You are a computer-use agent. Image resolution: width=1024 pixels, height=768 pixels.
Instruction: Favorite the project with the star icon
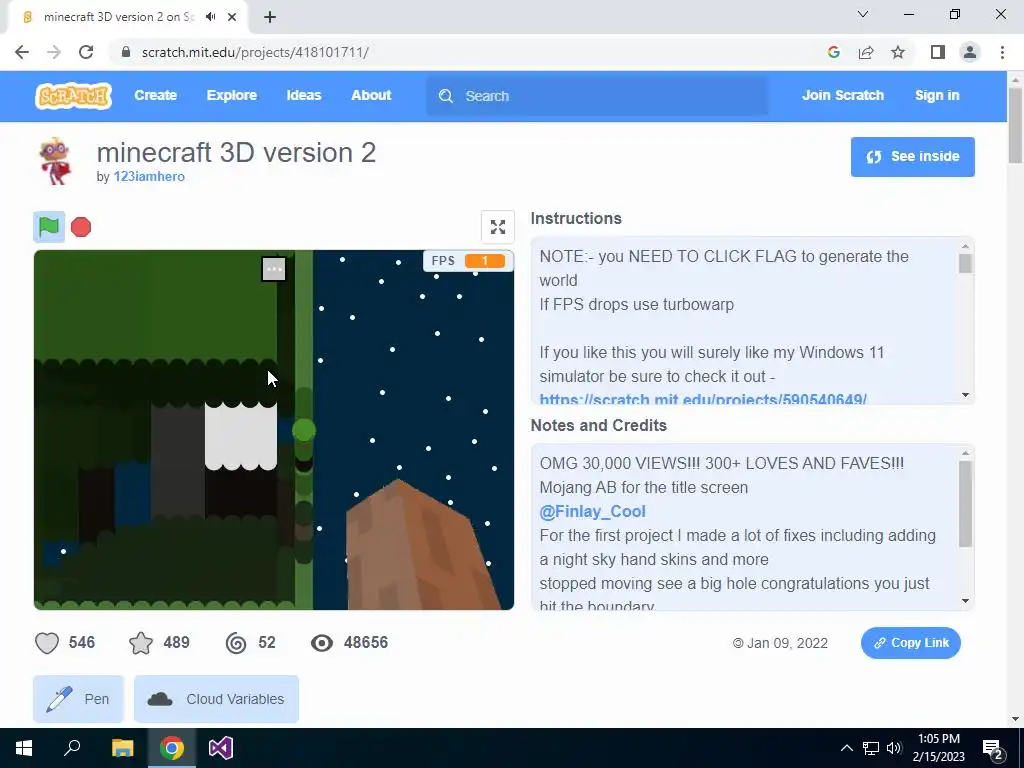pyautogui.click(x=141, y=643)
